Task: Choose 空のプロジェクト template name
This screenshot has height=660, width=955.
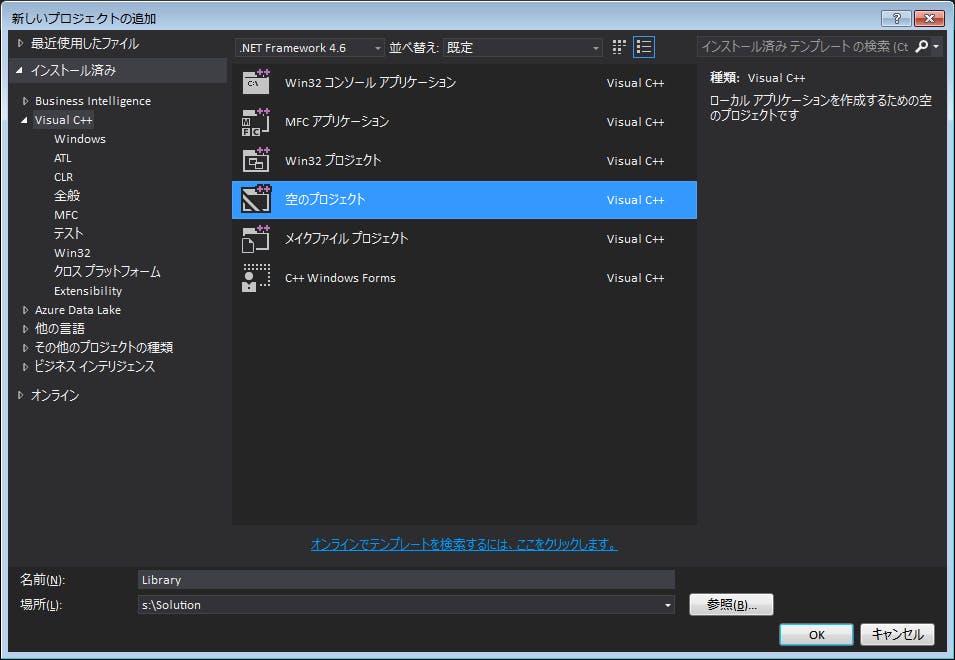Action: [325, 199]
